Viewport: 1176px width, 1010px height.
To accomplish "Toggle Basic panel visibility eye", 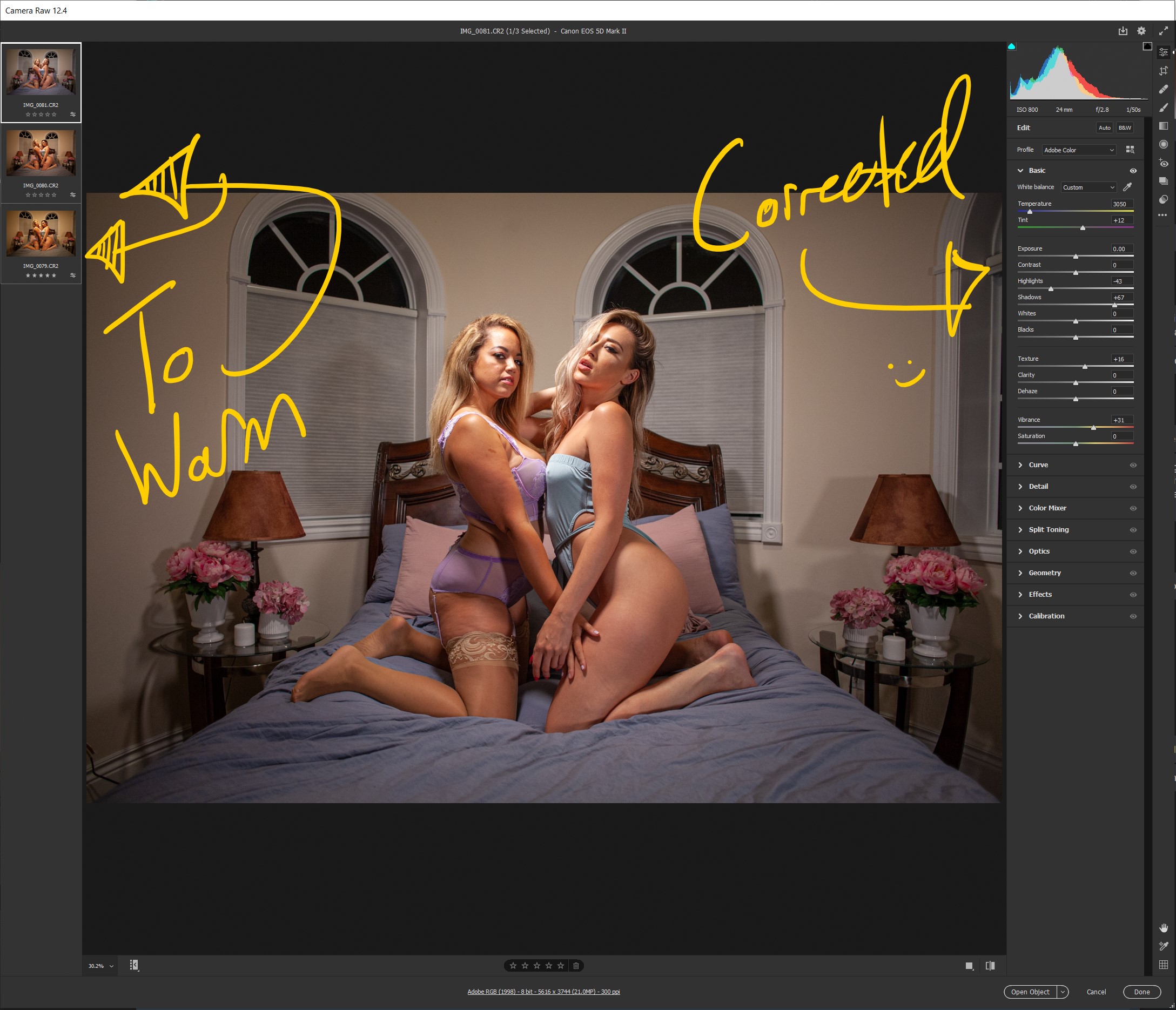I will 1133,171.
